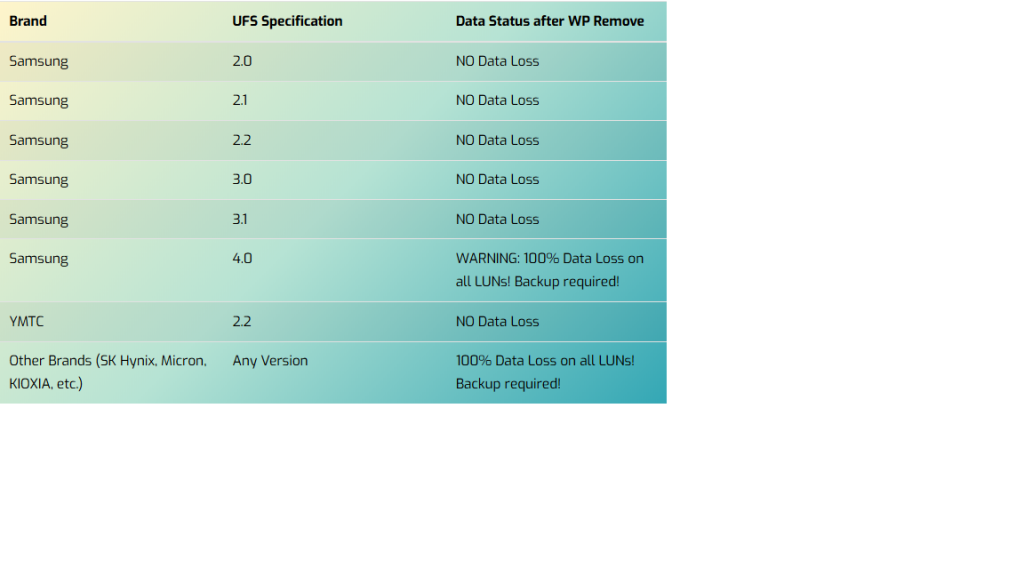The width and height of the screenshot is (1024, 576).
Task: Click the Other Brands (SK Hynix, Micron) cell
Action: [108, 372]
